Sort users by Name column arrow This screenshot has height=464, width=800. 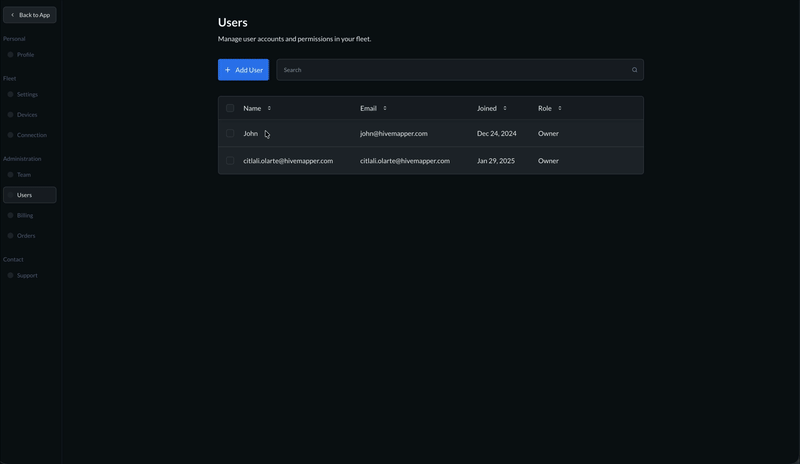coord(269,108)
